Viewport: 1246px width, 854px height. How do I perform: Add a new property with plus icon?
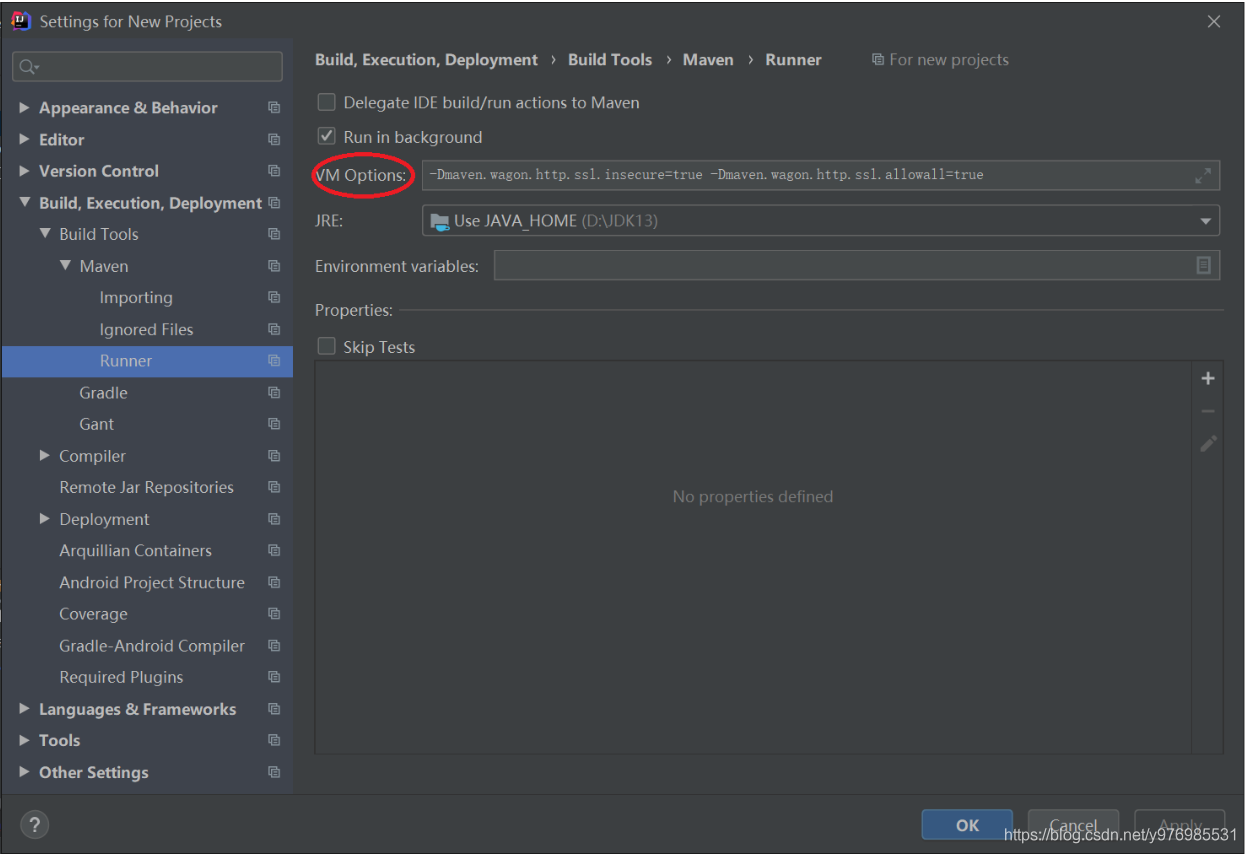[x=1208, y=378]
